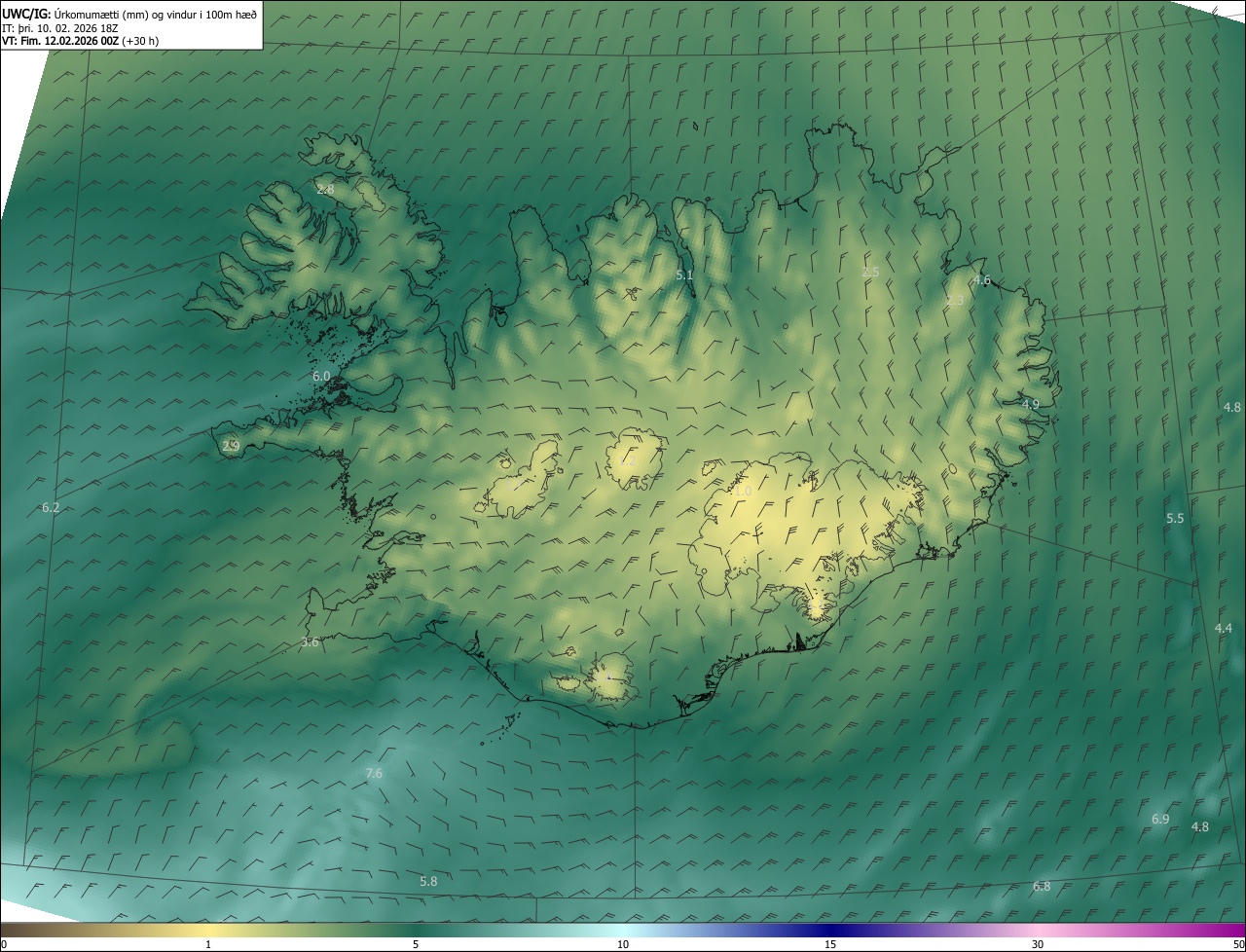1246x952 pixels.
Task: Click the yellow color at scale value 1
Action: 208,931
